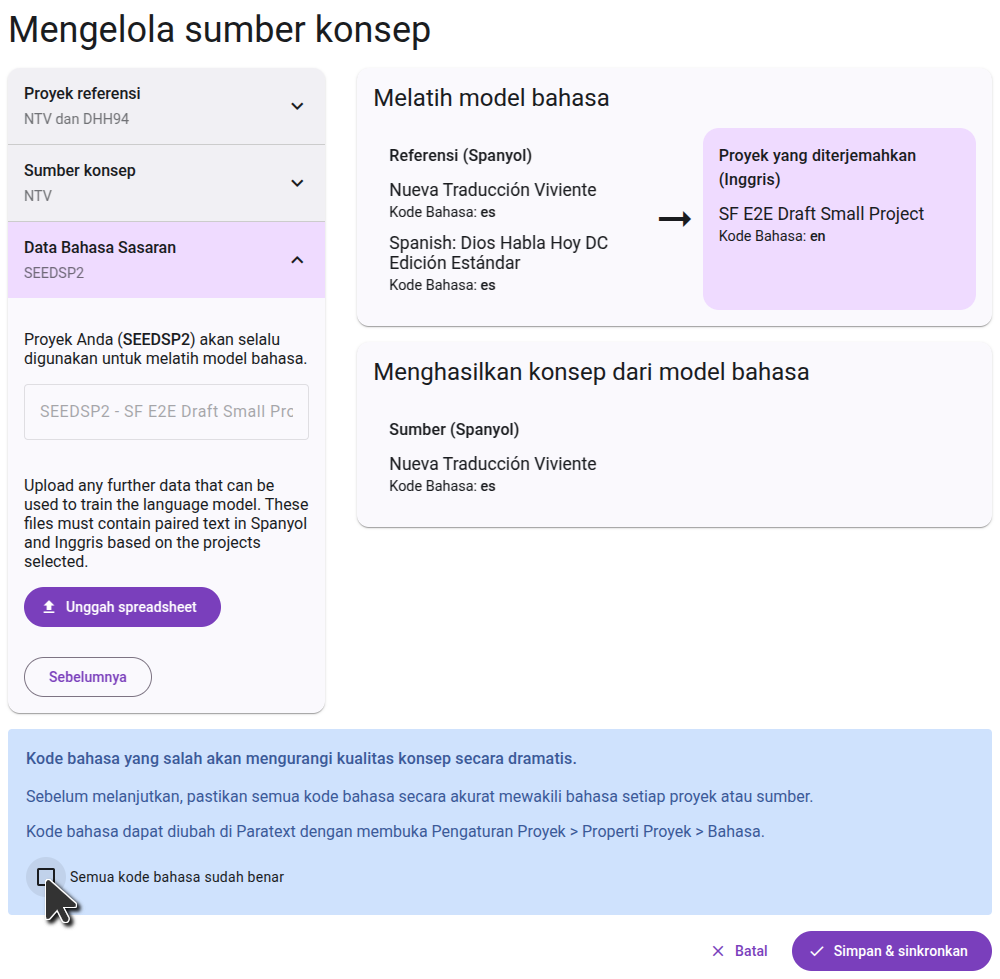Tick the Semua kode bahasa sudah benar checkbox
The width and height of the screenshot is (1000, 979).
click(45, 877)
